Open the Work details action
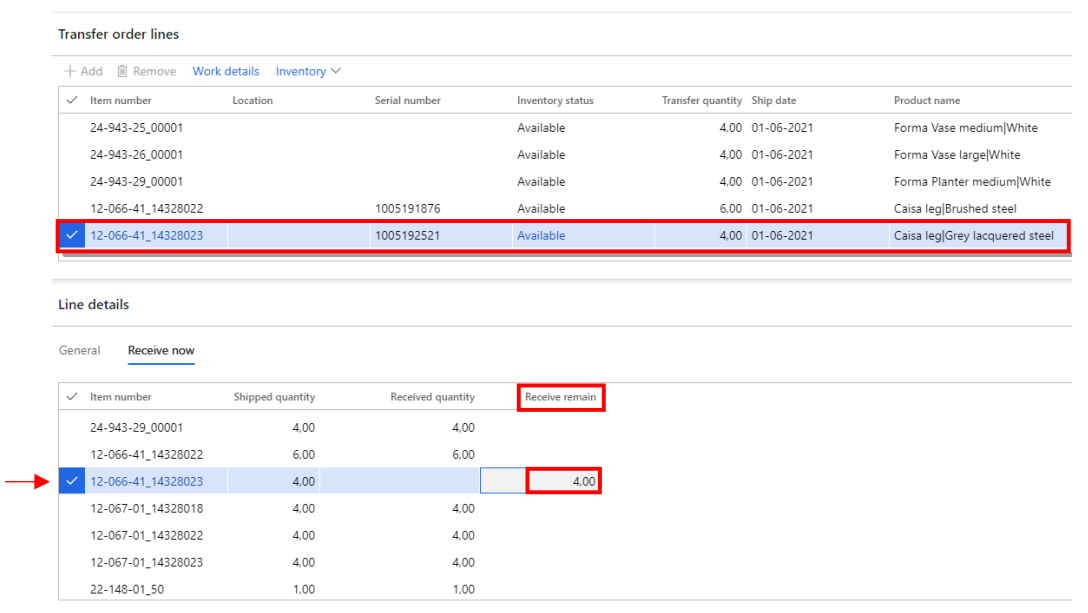Screen dimensions: 1088x613 [225, 72]
